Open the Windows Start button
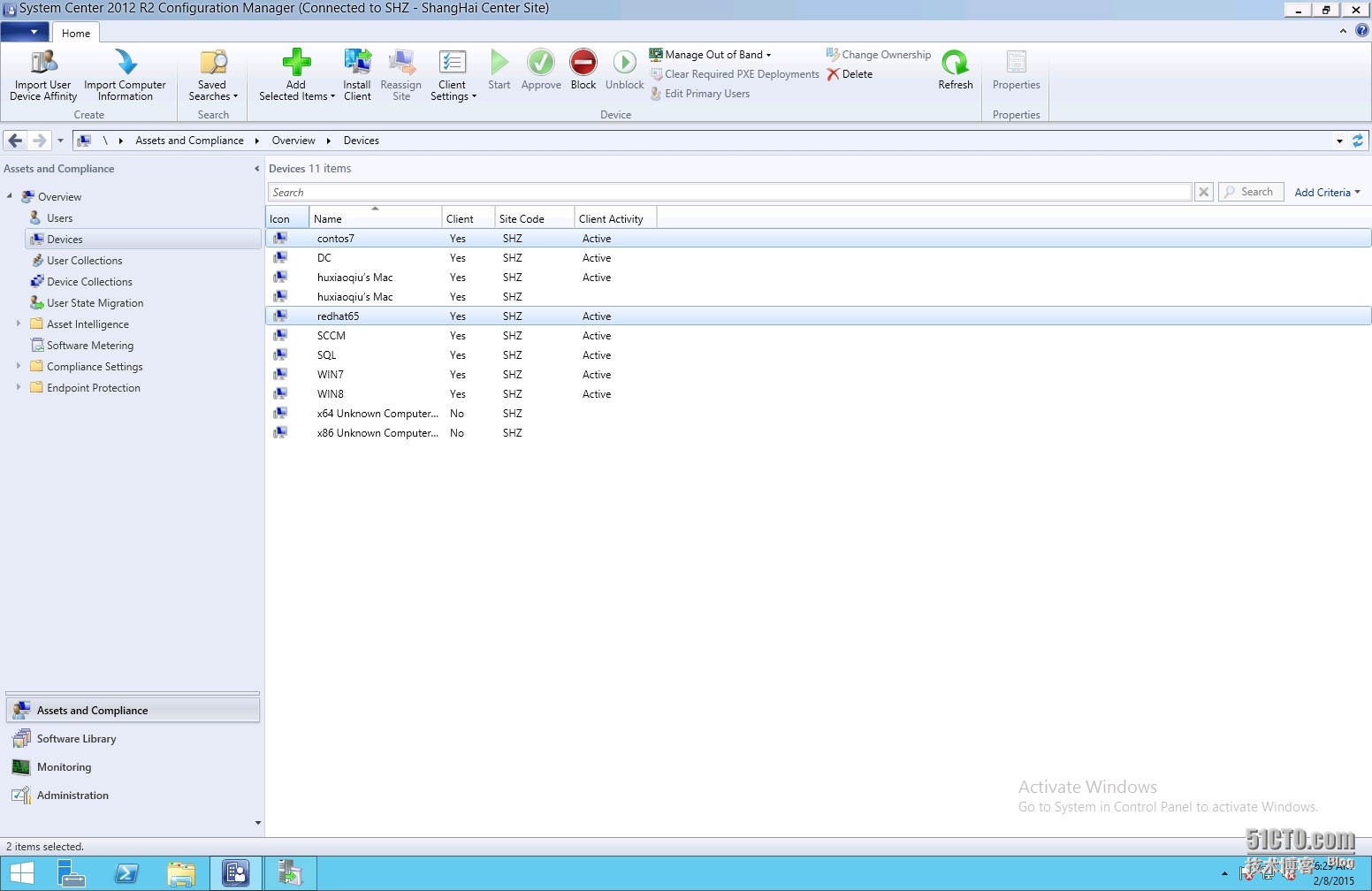Screen dimensions: 1372x891 coord(21,873)
